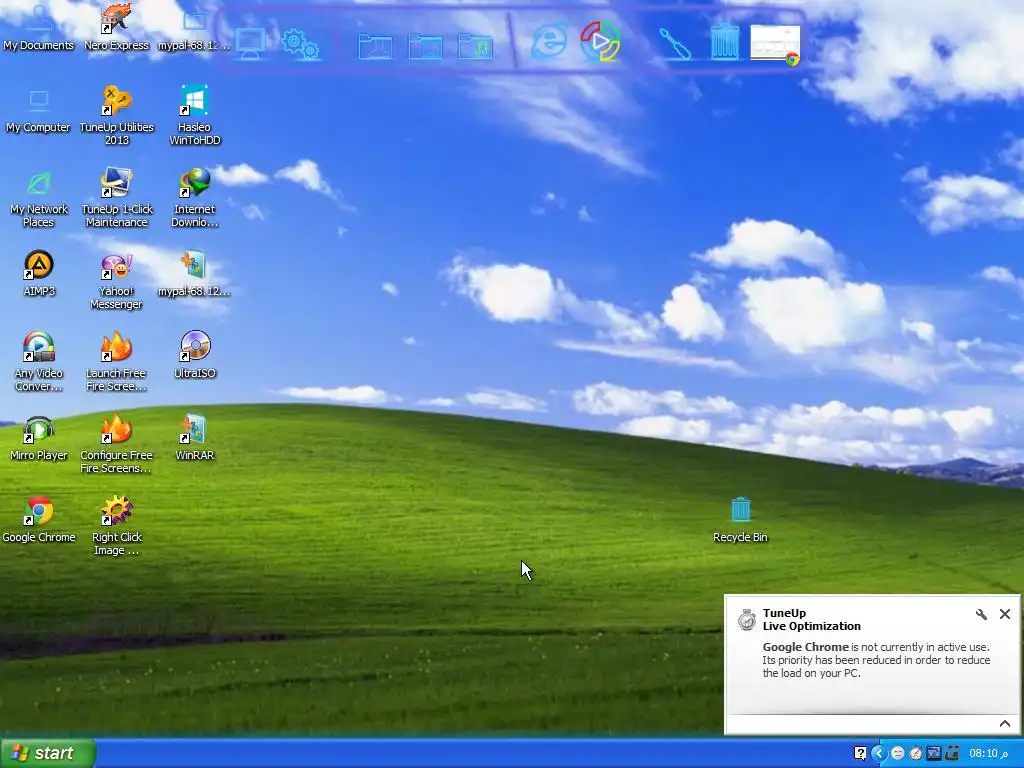Launch TuneUp 1-Click Maintenance
The width and height of the screenshot is (1024, 768).
[x=116, y=198]
